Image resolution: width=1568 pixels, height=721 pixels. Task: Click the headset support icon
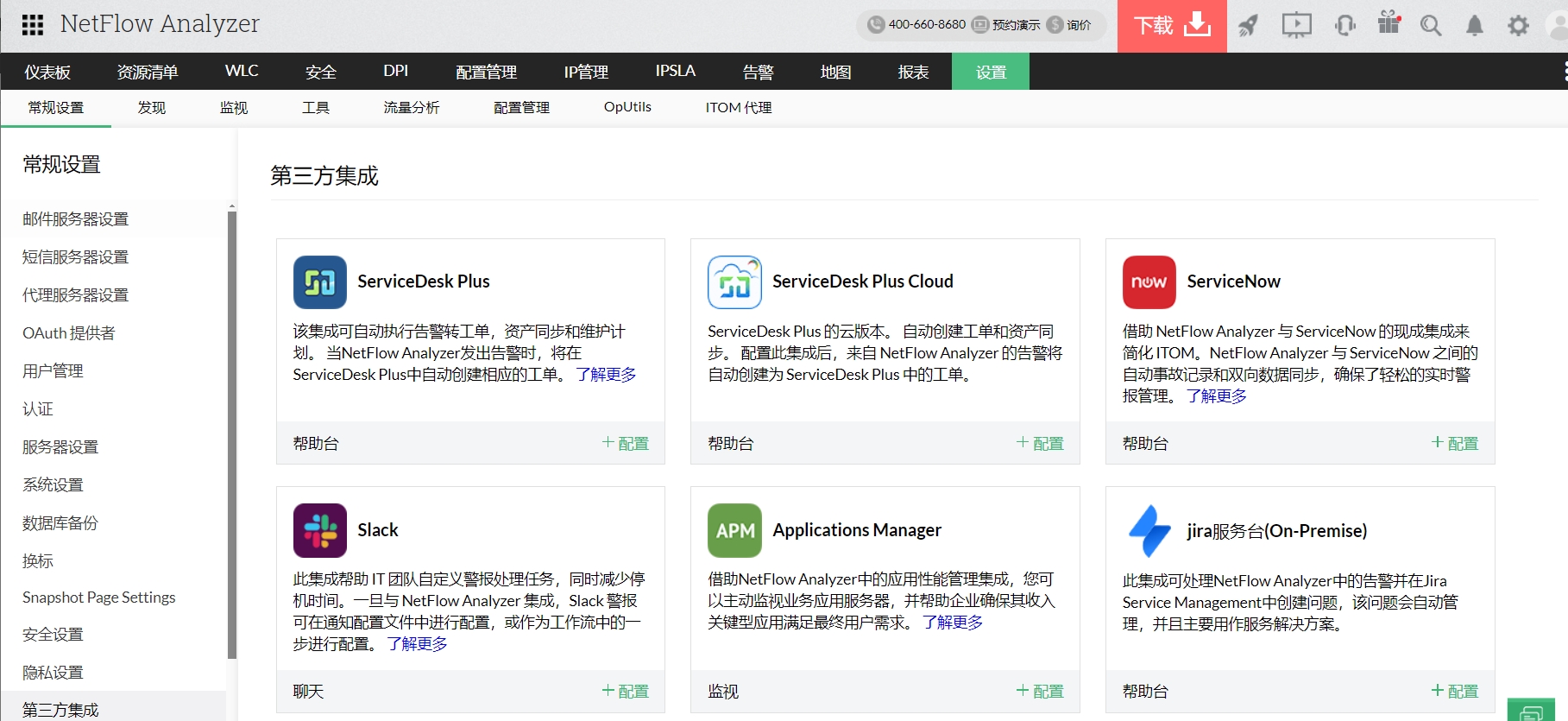point(1344,26)
